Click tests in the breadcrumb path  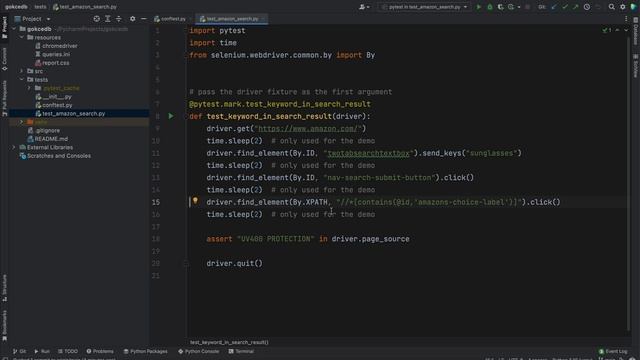tap(40, 7)
